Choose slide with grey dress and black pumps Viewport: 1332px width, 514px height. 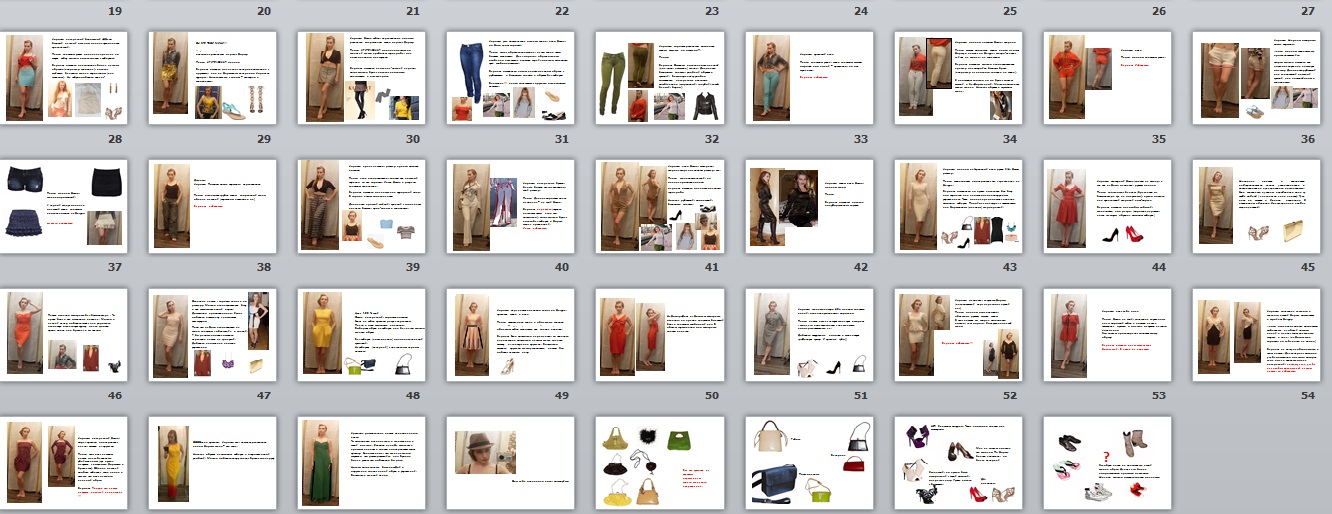[809, 335]
